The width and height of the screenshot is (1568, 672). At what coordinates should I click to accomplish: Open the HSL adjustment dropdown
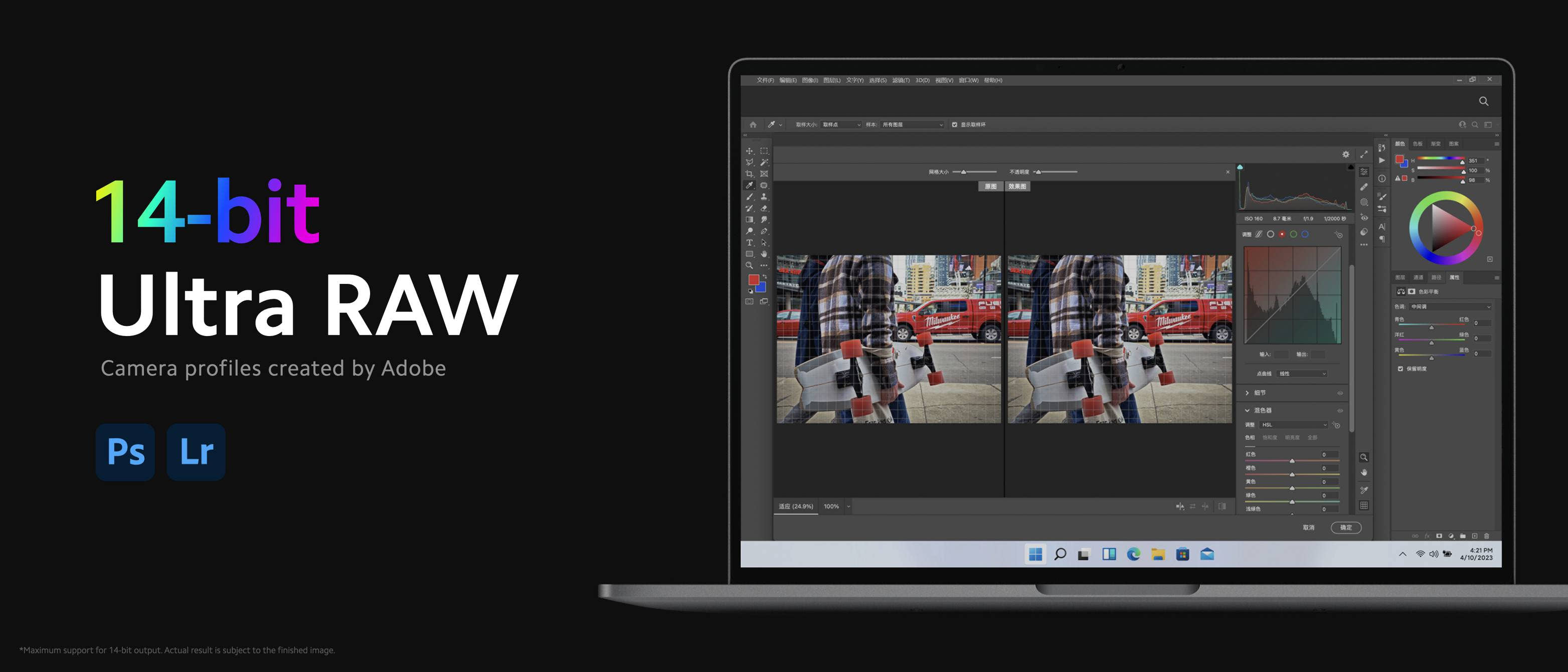pyautogui.click(x=1294, y=425)
